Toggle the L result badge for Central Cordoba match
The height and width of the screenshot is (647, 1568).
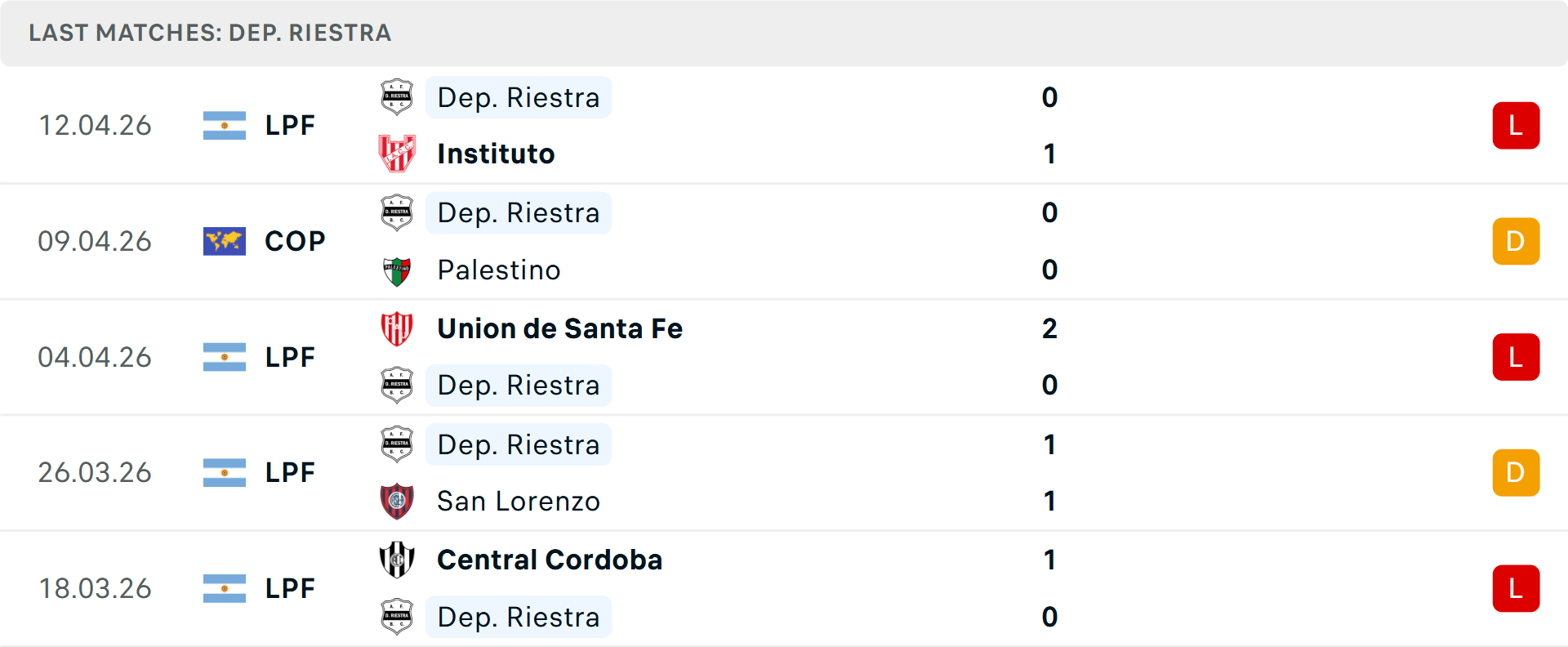point(1516,588)
